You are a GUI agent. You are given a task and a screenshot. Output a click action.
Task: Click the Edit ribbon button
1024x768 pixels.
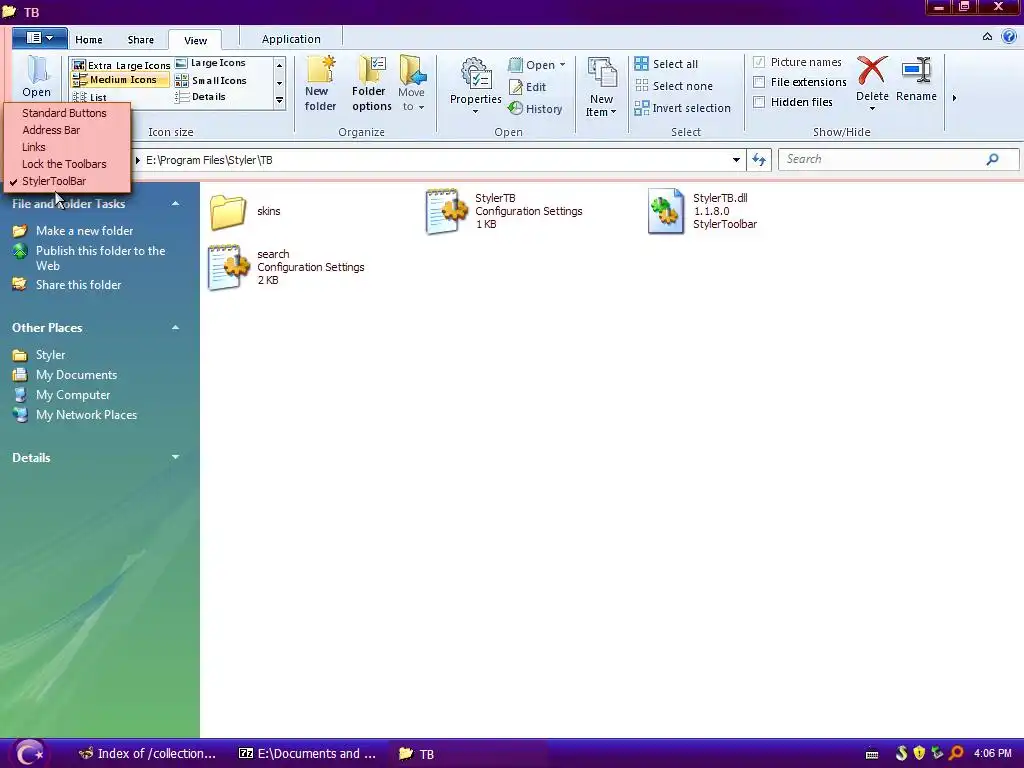tap(528, 87)
